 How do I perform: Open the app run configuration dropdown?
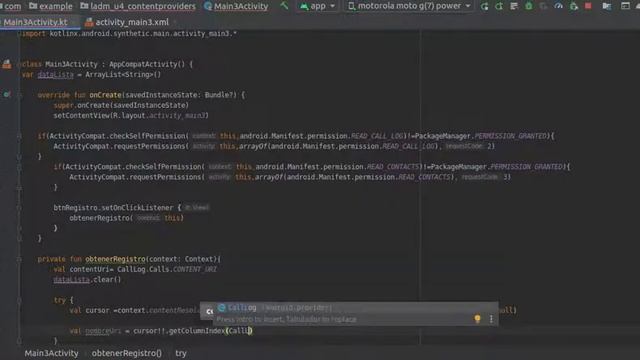coord(318,6)
